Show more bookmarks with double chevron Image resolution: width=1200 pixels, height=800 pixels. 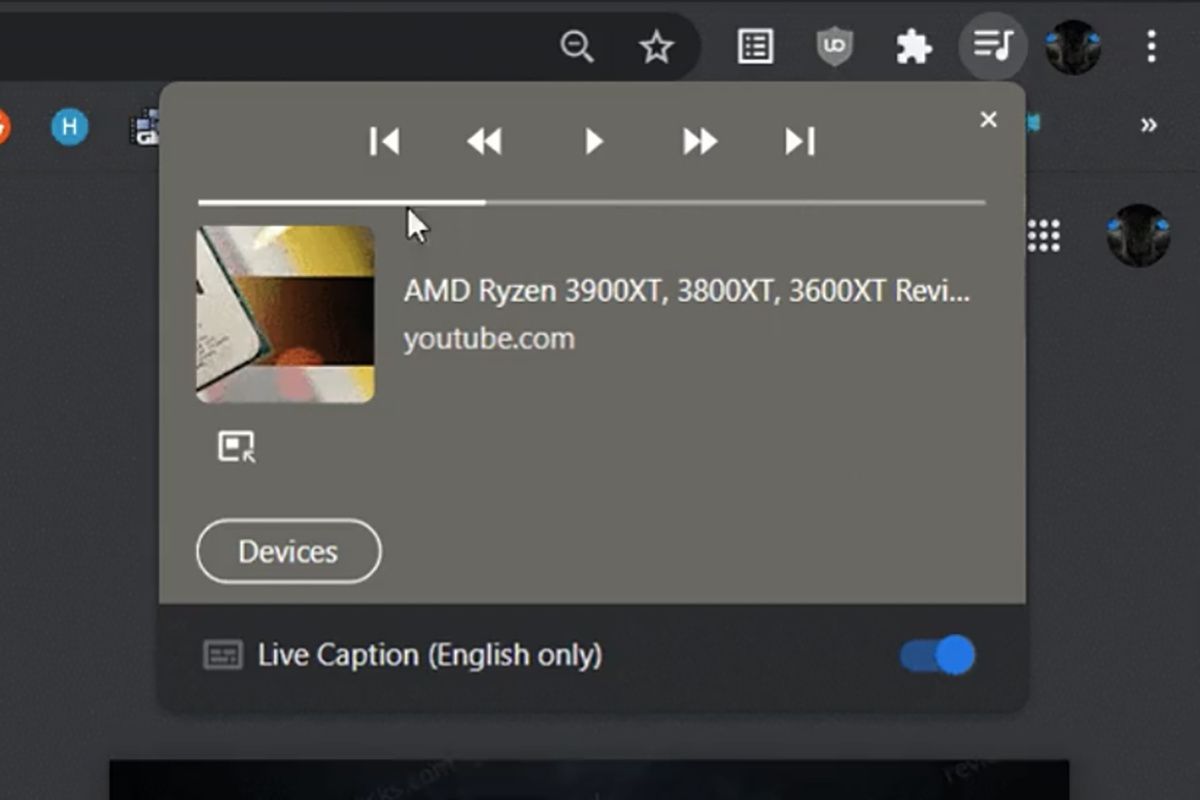pos(1149,125)
